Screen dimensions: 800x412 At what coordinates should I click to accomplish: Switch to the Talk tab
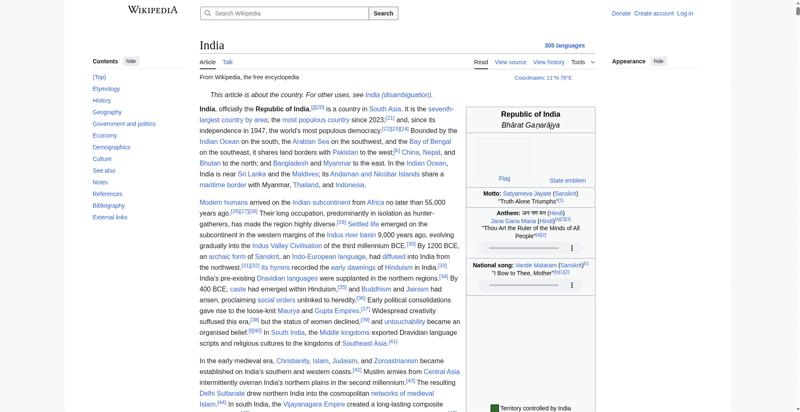pos(228,62)
